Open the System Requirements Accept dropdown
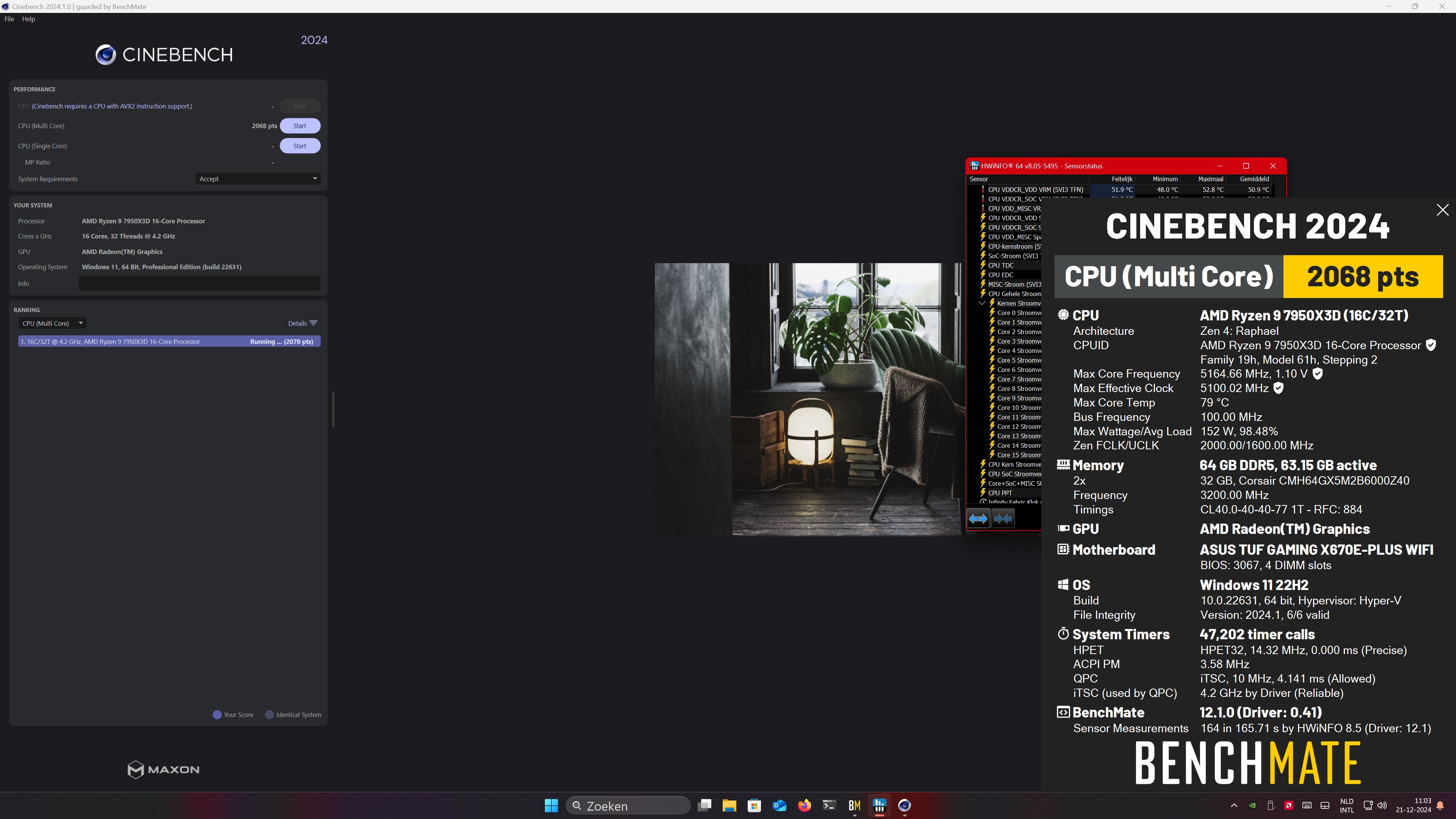 (x=258, y=179)
